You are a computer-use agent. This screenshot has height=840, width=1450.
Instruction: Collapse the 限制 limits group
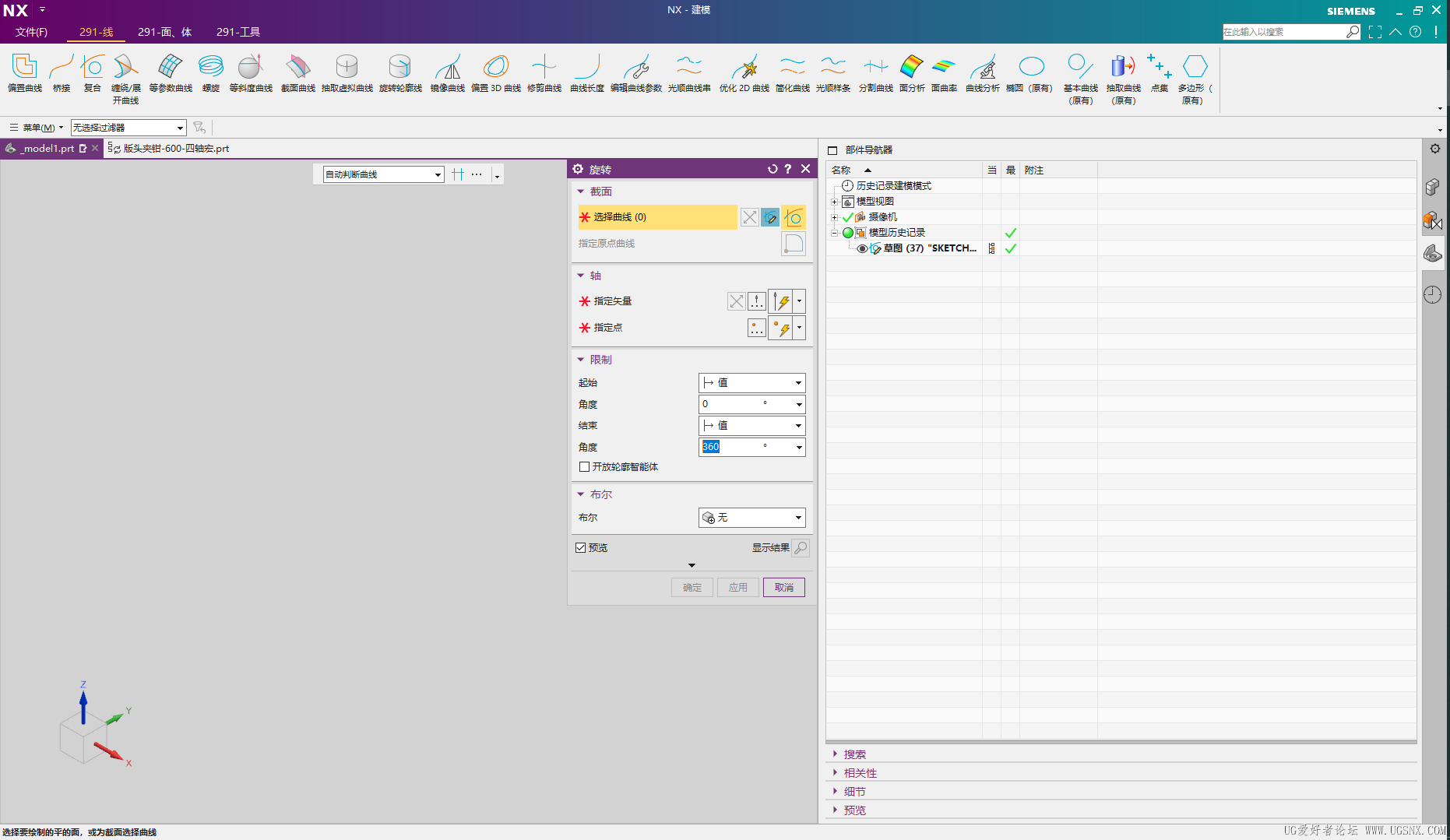[x=581, y=360]
